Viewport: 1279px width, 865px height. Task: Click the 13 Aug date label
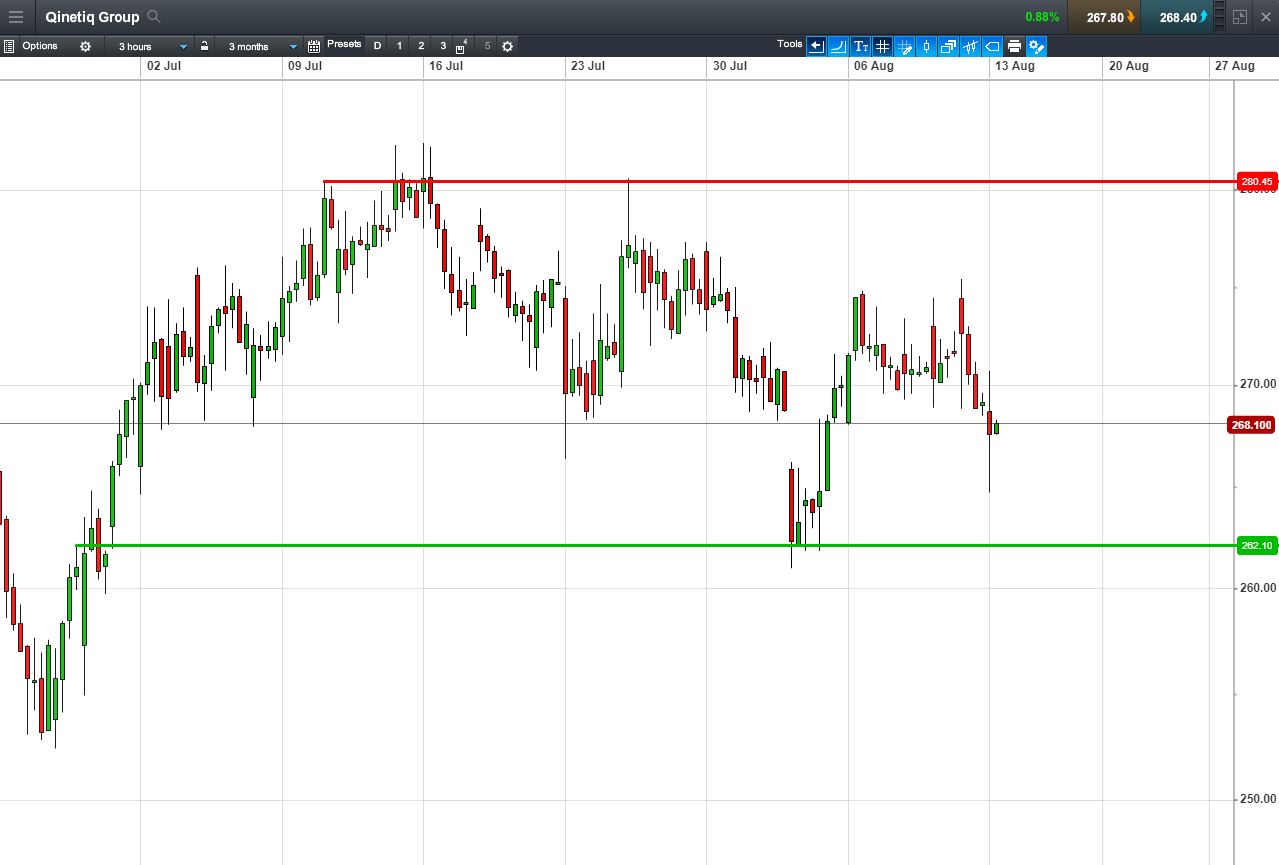[1014, 66]
